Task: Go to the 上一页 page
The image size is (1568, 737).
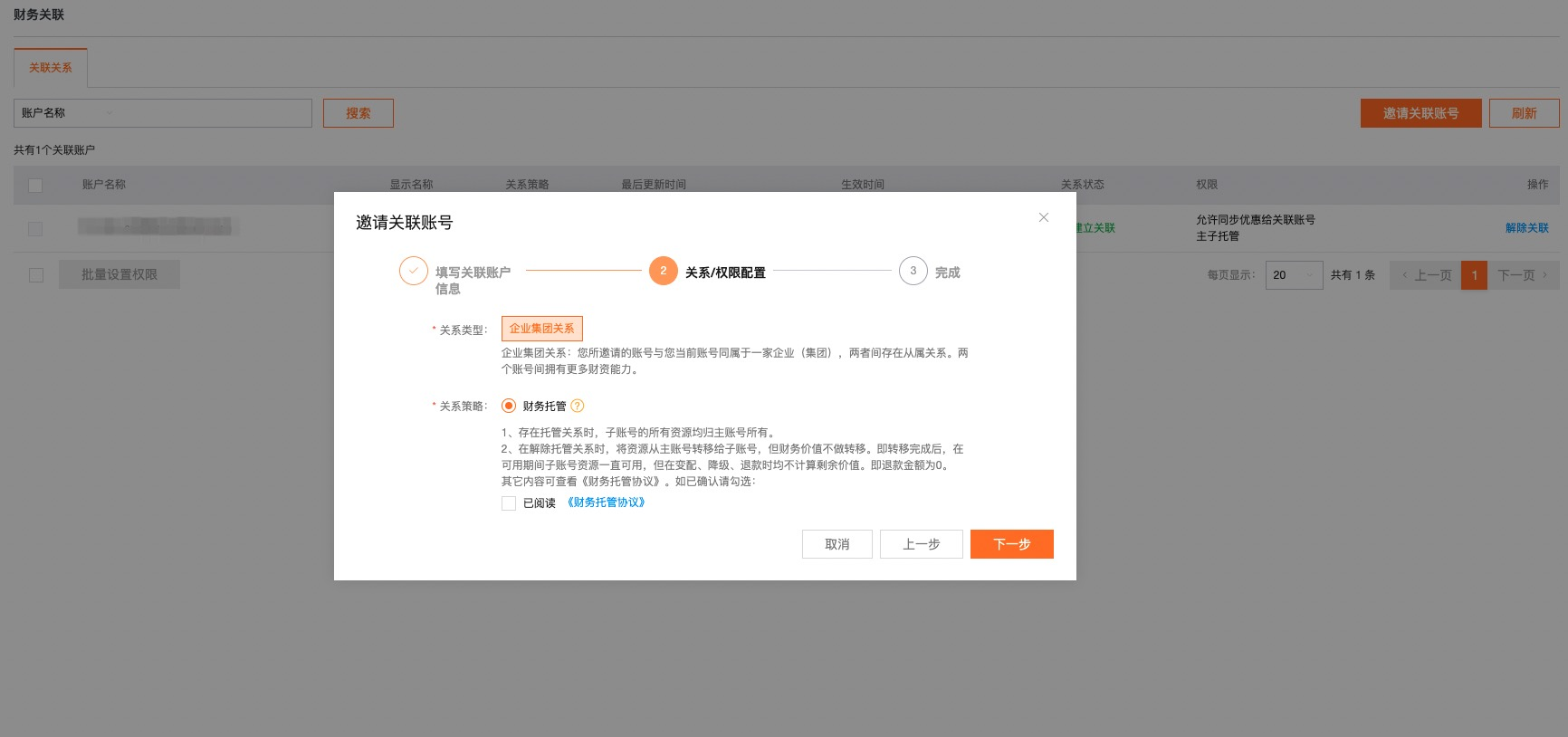Action: 1426,275
